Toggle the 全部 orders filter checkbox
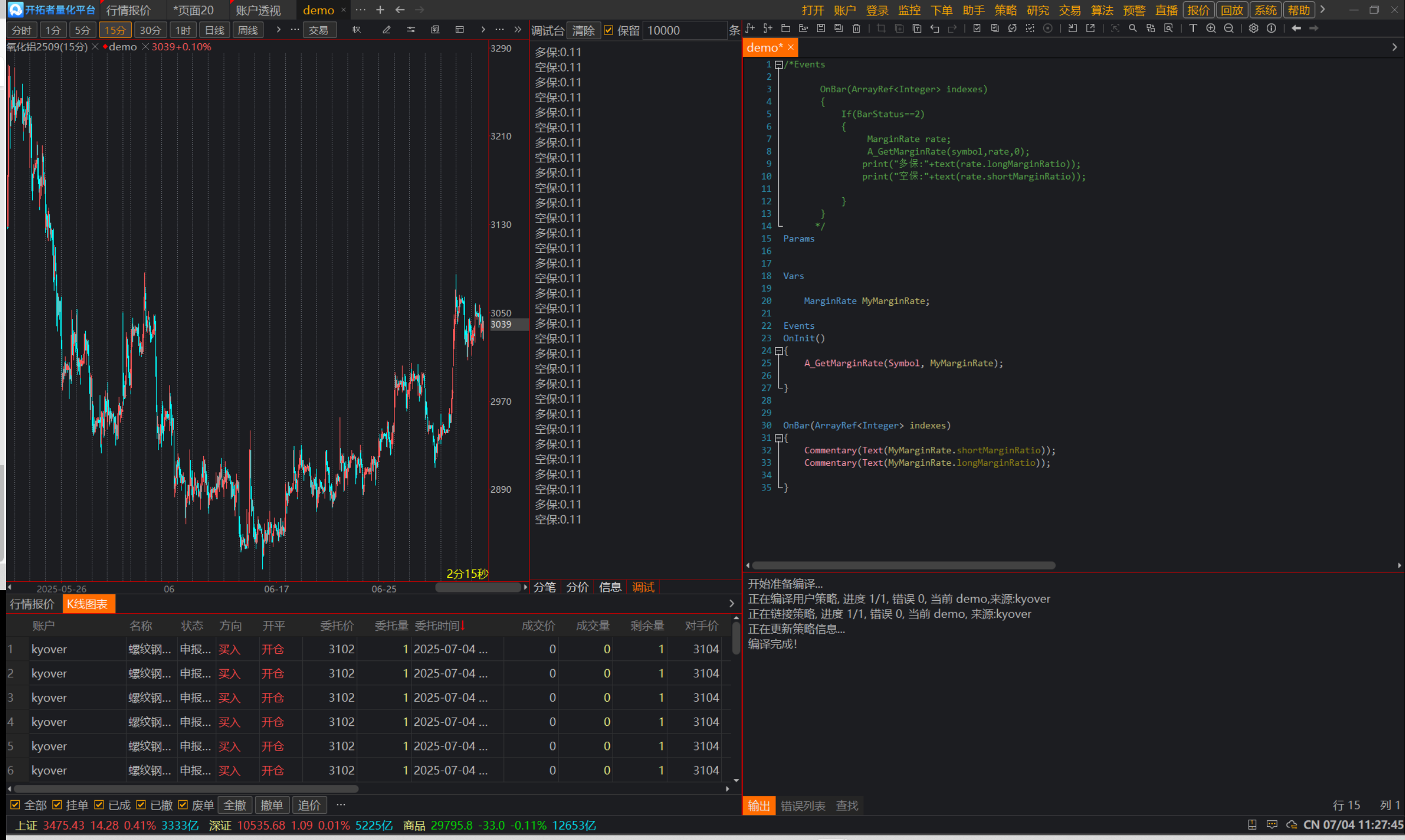This screenshot has width=1405, height=840. [15, 804]
